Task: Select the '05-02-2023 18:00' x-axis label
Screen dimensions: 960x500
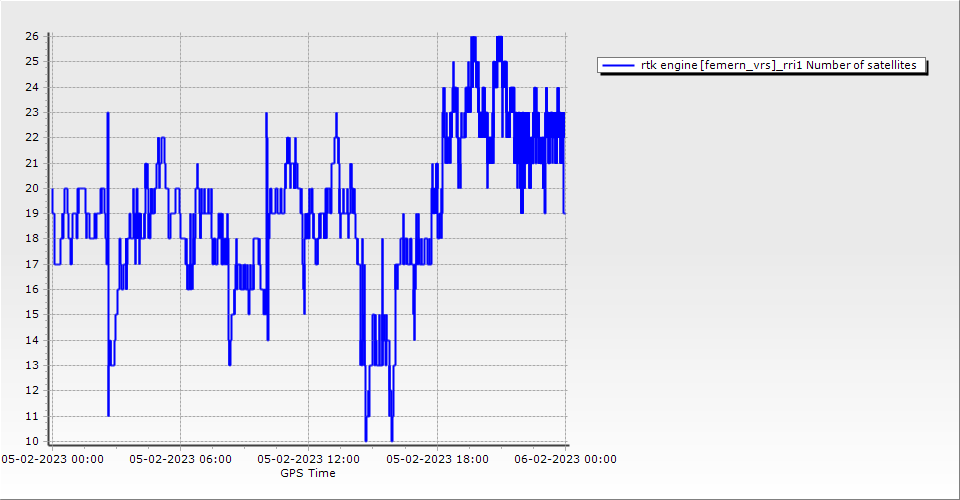Action: (x=438, y=459)
